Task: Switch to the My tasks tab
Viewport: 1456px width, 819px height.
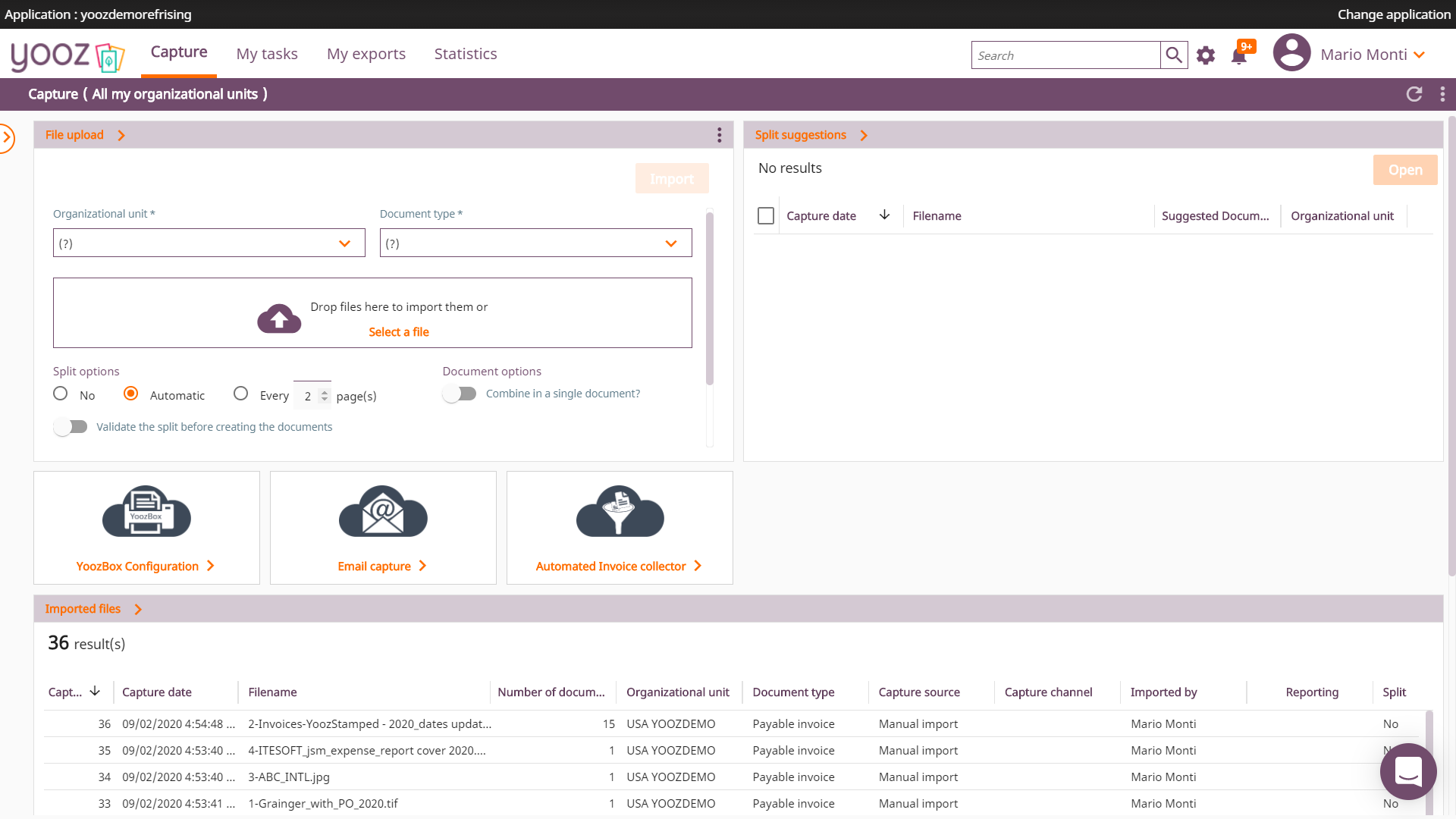Action: tap(267, 54)
